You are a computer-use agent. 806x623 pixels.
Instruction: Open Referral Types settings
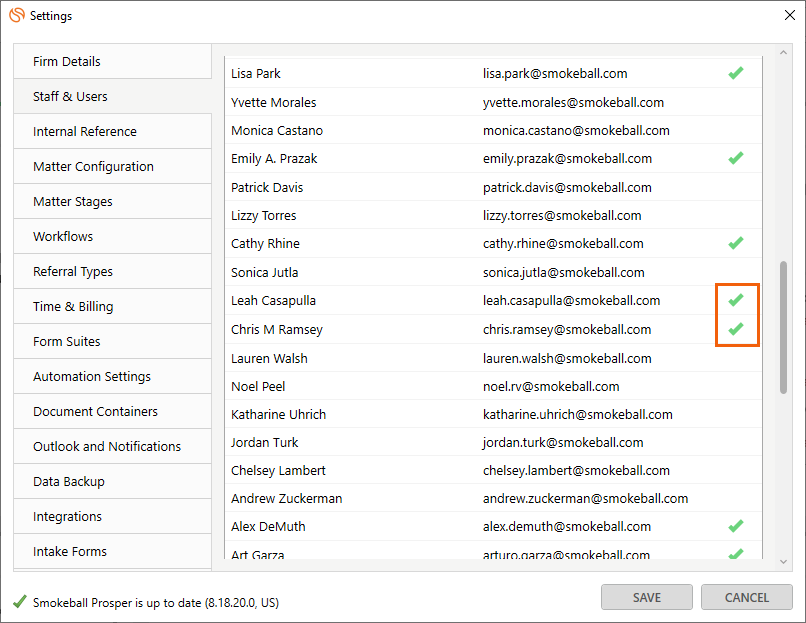[113, 271]
